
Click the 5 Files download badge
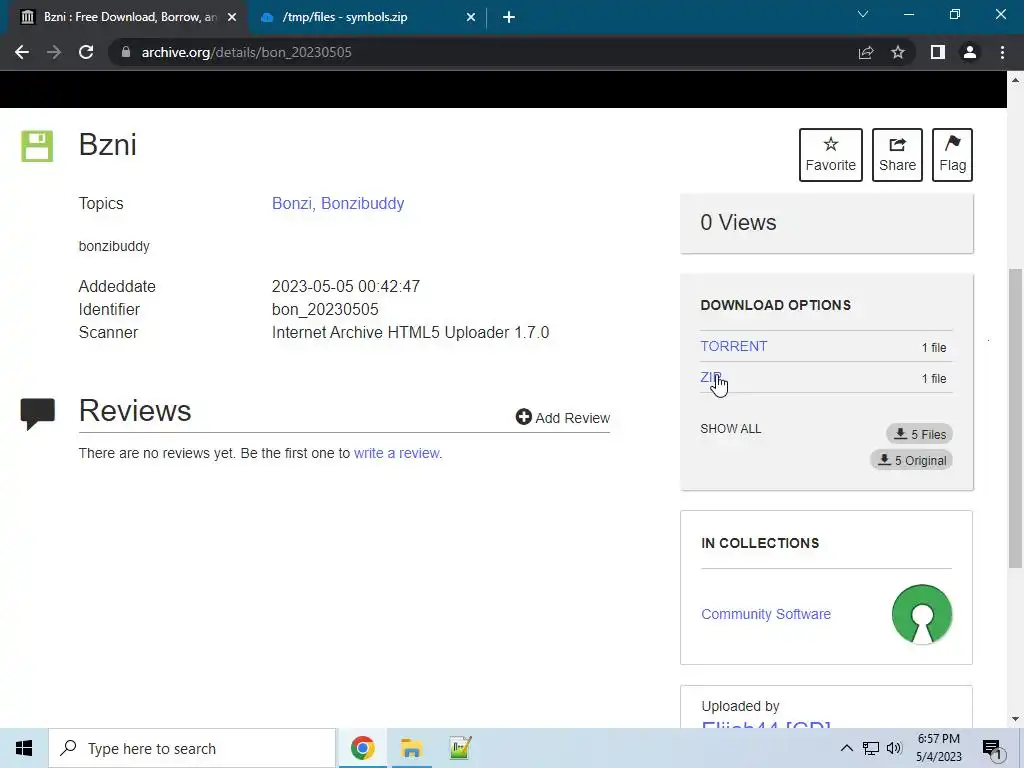[x=920, y=434]
